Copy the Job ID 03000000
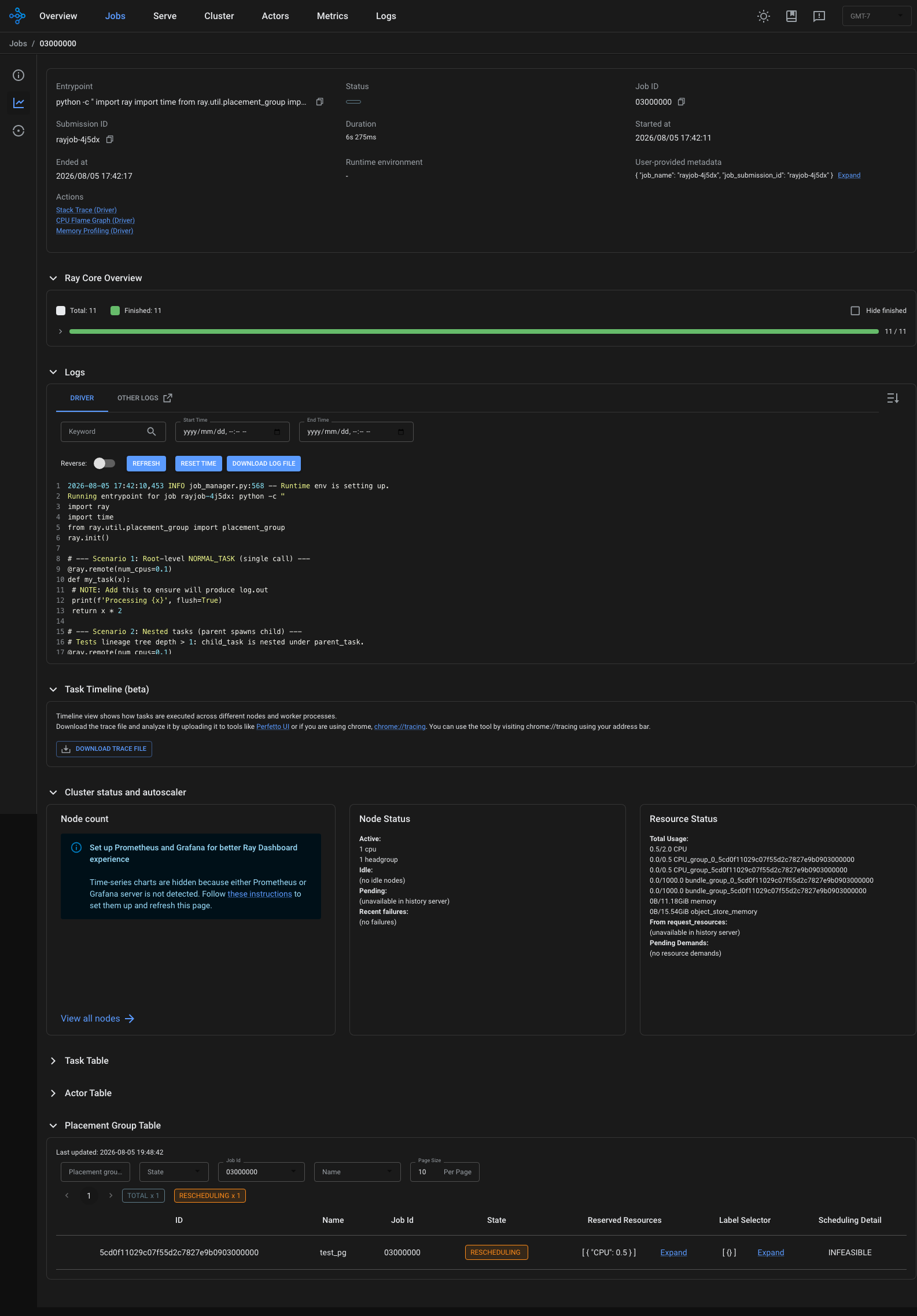 [682, 102]
